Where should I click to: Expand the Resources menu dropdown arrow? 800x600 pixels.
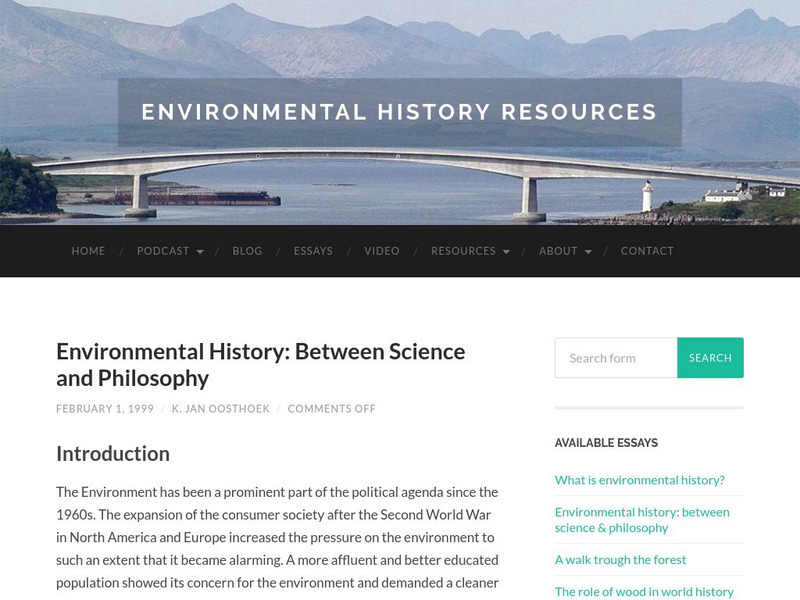(x=506, y=252)
